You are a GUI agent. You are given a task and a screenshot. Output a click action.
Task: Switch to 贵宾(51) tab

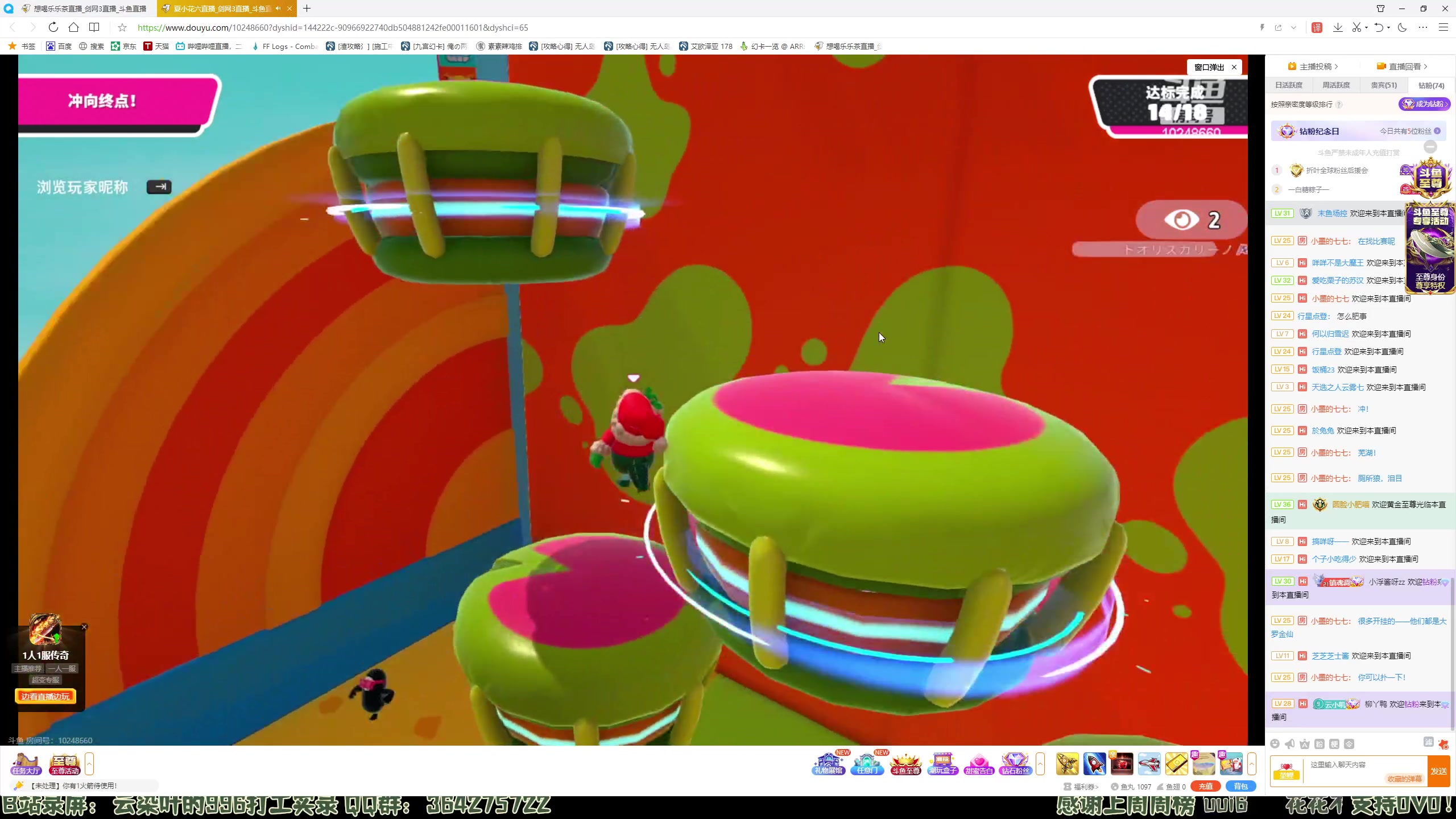pyautogui.click(x=1384, y=85)
